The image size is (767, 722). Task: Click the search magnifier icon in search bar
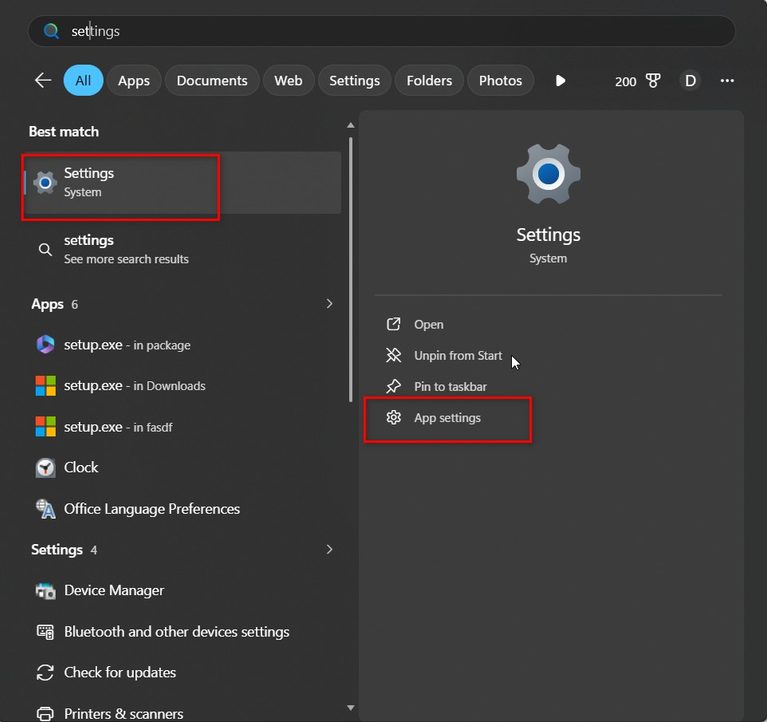(x=51, y=31)
